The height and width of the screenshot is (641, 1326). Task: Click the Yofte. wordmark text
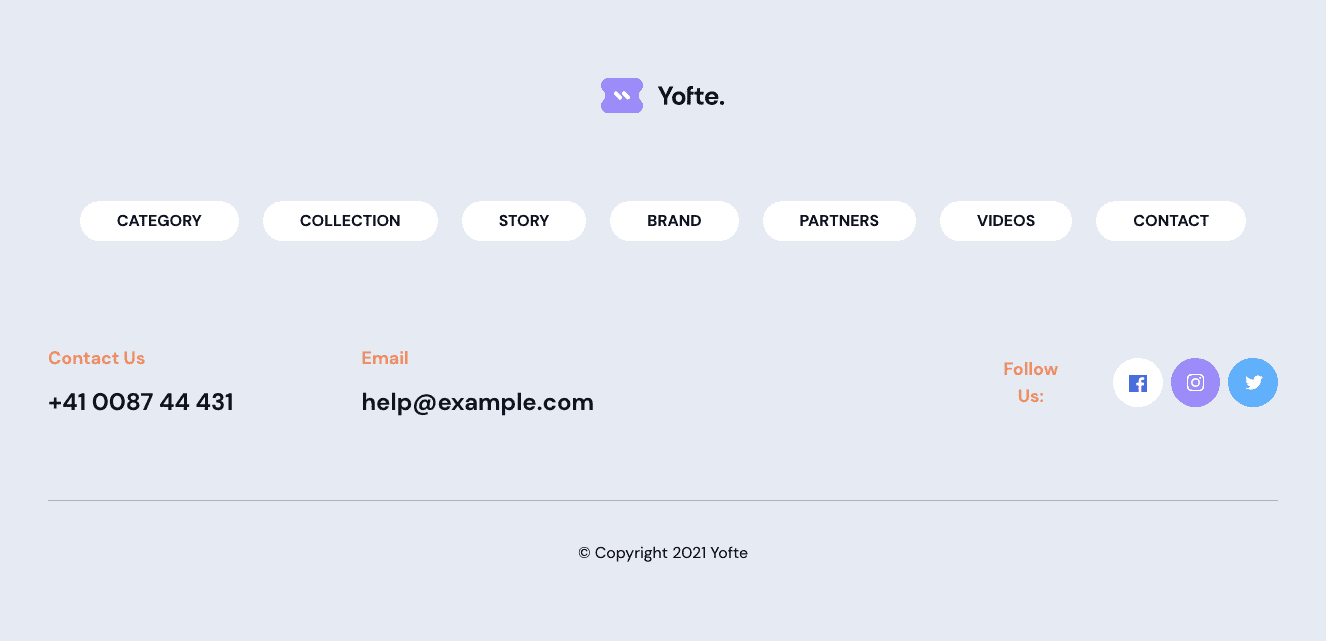(691, 96)
